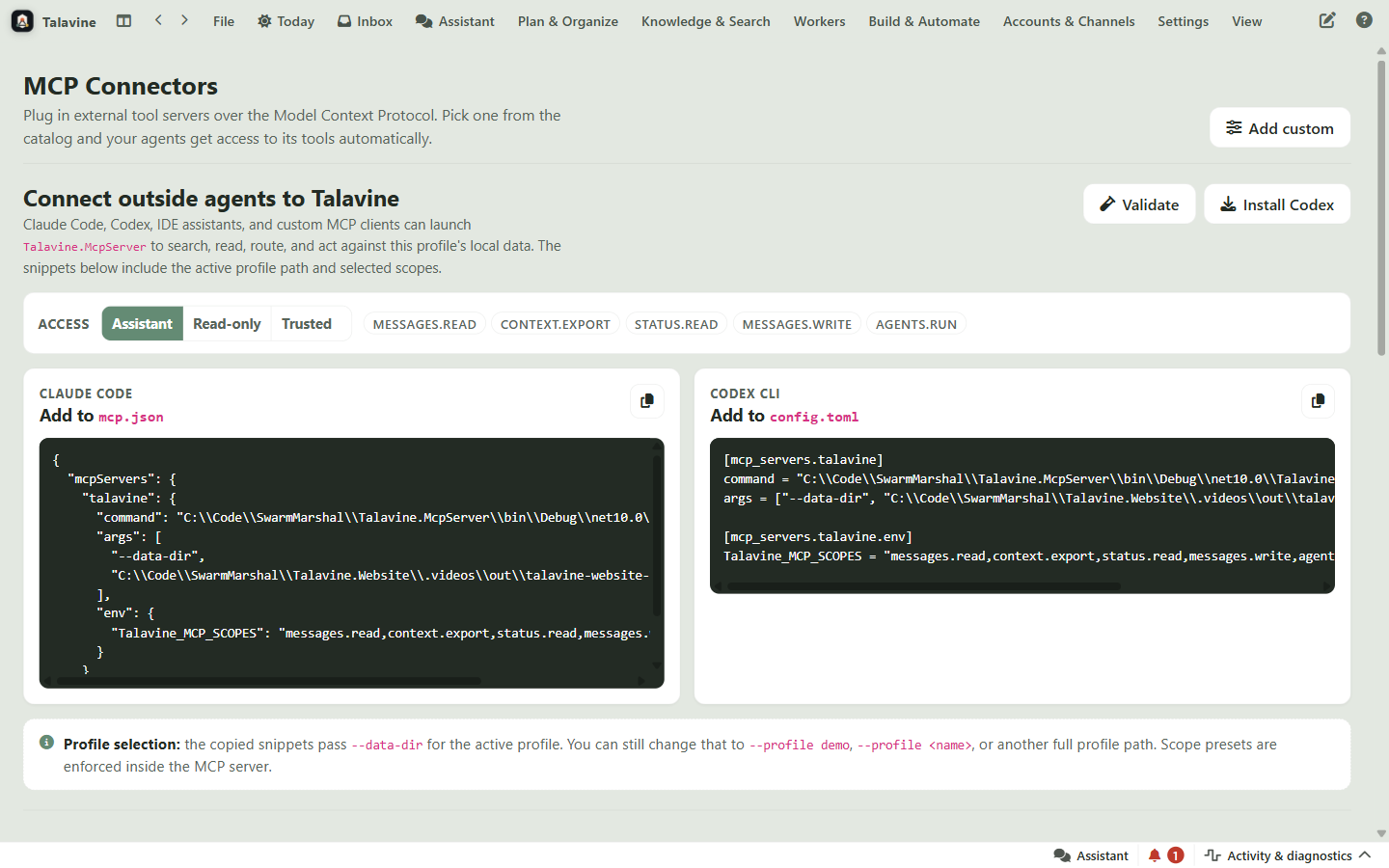Select the Read-only access preset
This screenshot has width=1389, height=868.
227,324
